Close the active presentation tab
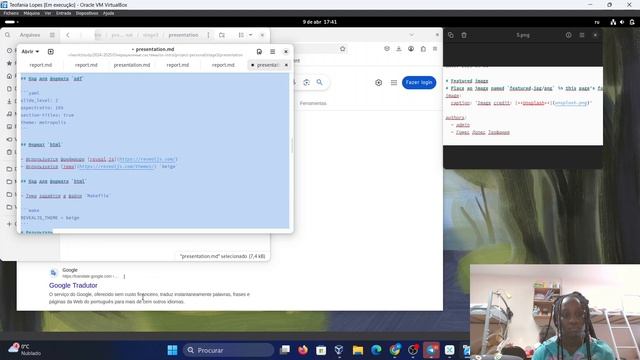This screenshot has width=640, height=360. (x=286, y=65)
